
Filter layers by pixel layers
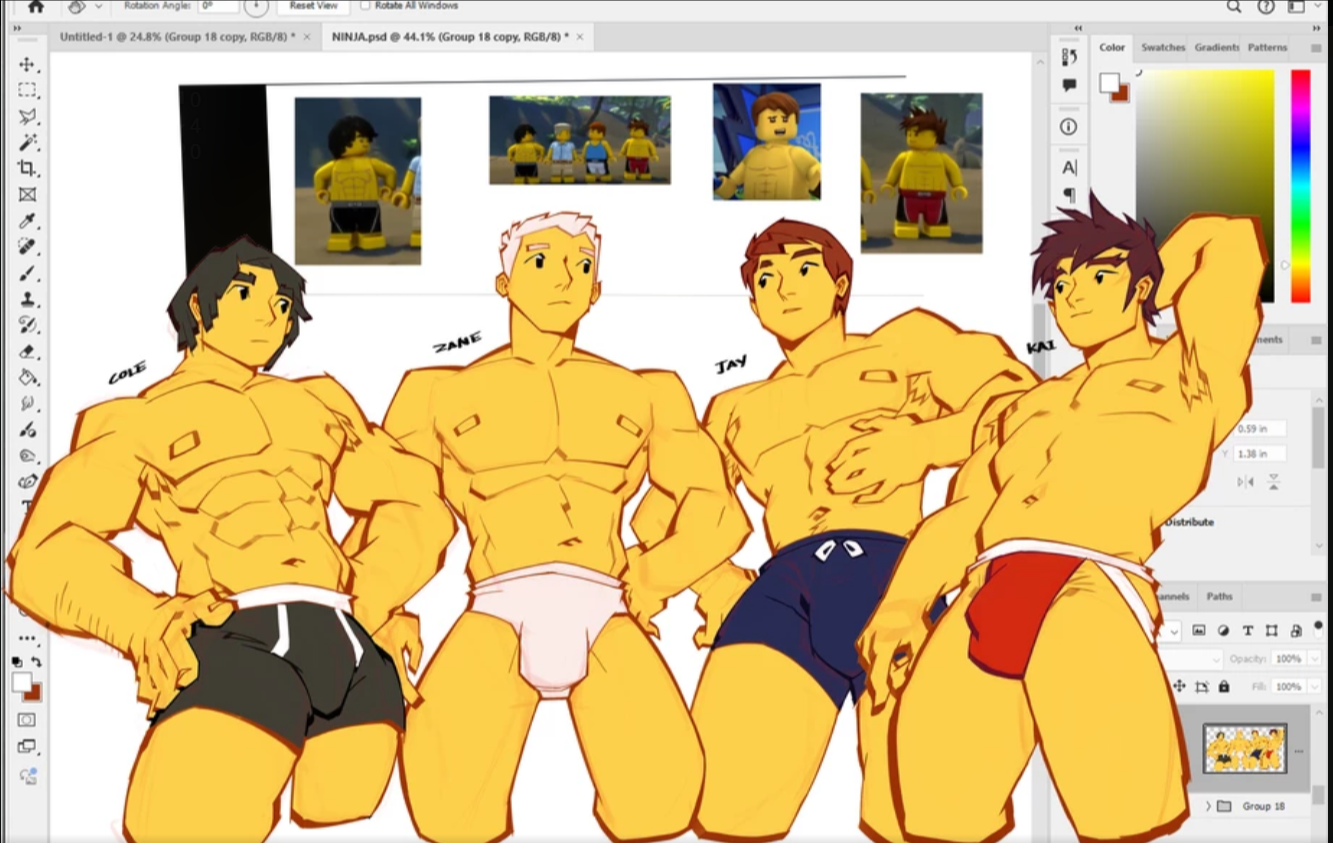point(1199,631)
